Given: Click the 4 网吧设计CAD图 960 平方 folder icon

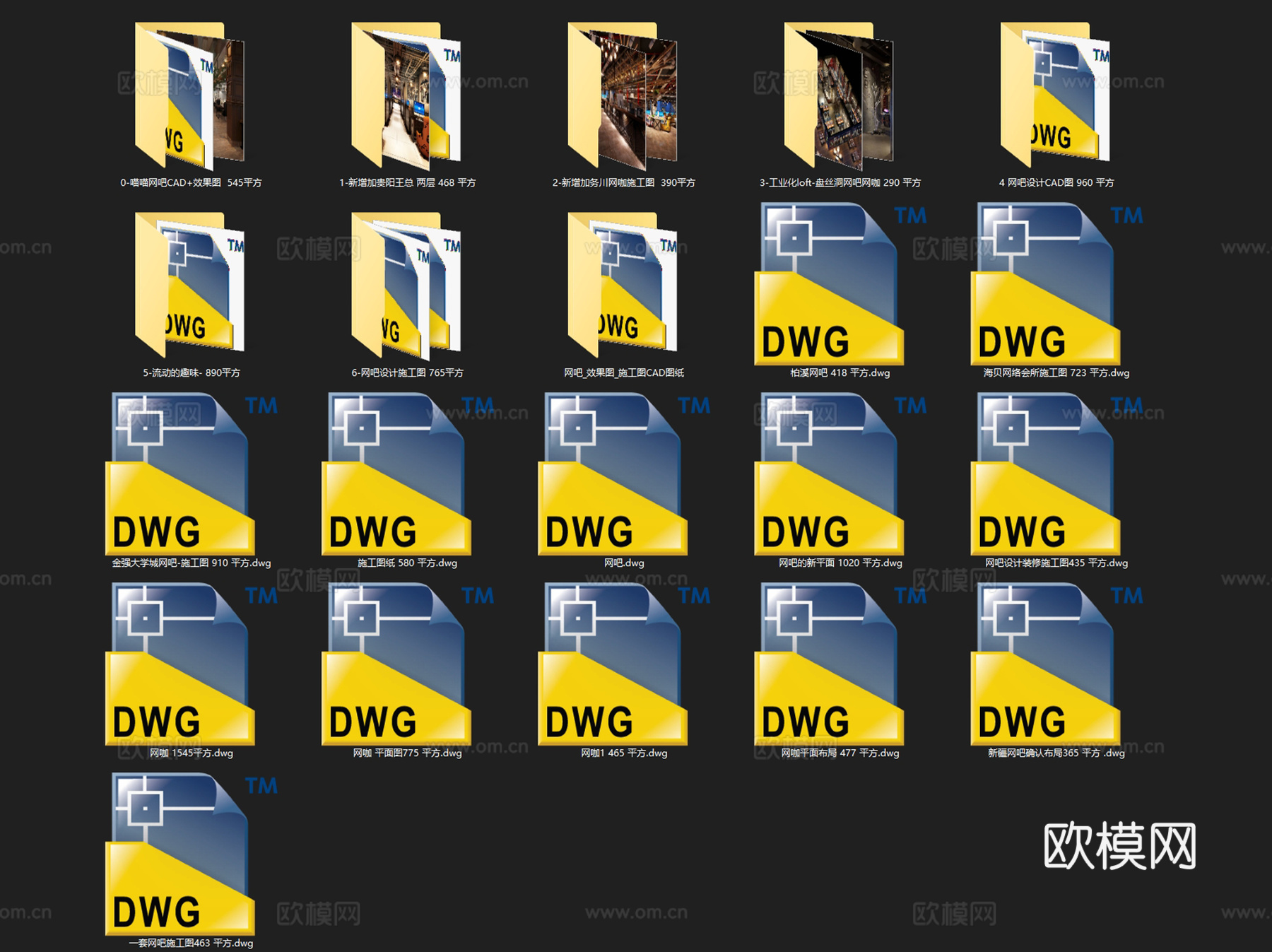Looking at the screenshot, I should [1055, 95].
